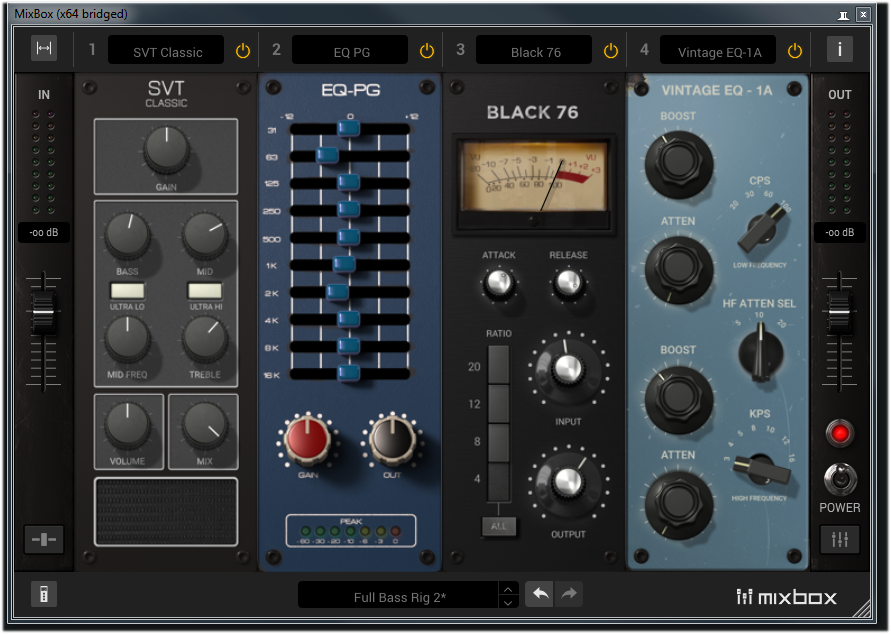The image size is (891, 634).
Task: Click the SVT BASS knob
Action: pyautogui.click(x=127, y=235)
